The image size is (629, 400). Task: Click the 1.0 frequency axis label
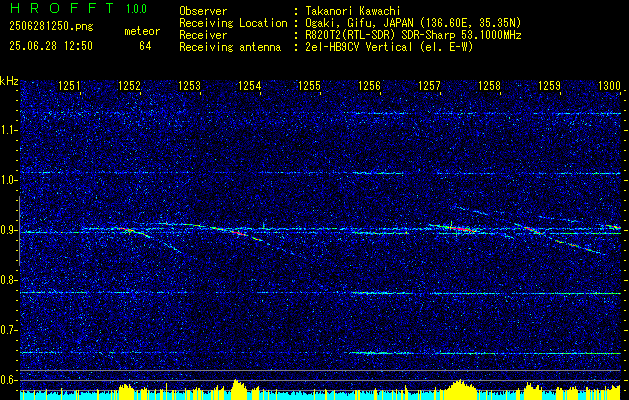[x=9, y=180]
